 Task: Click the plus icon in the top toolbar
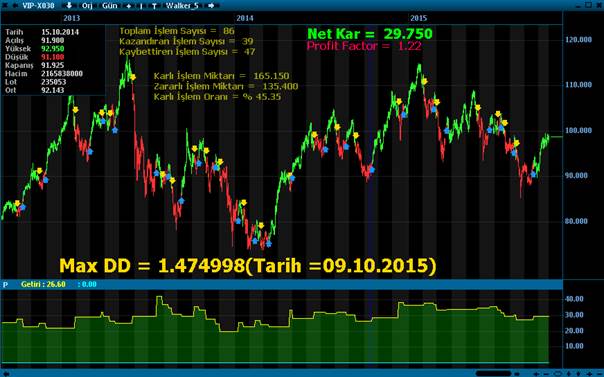129,6
